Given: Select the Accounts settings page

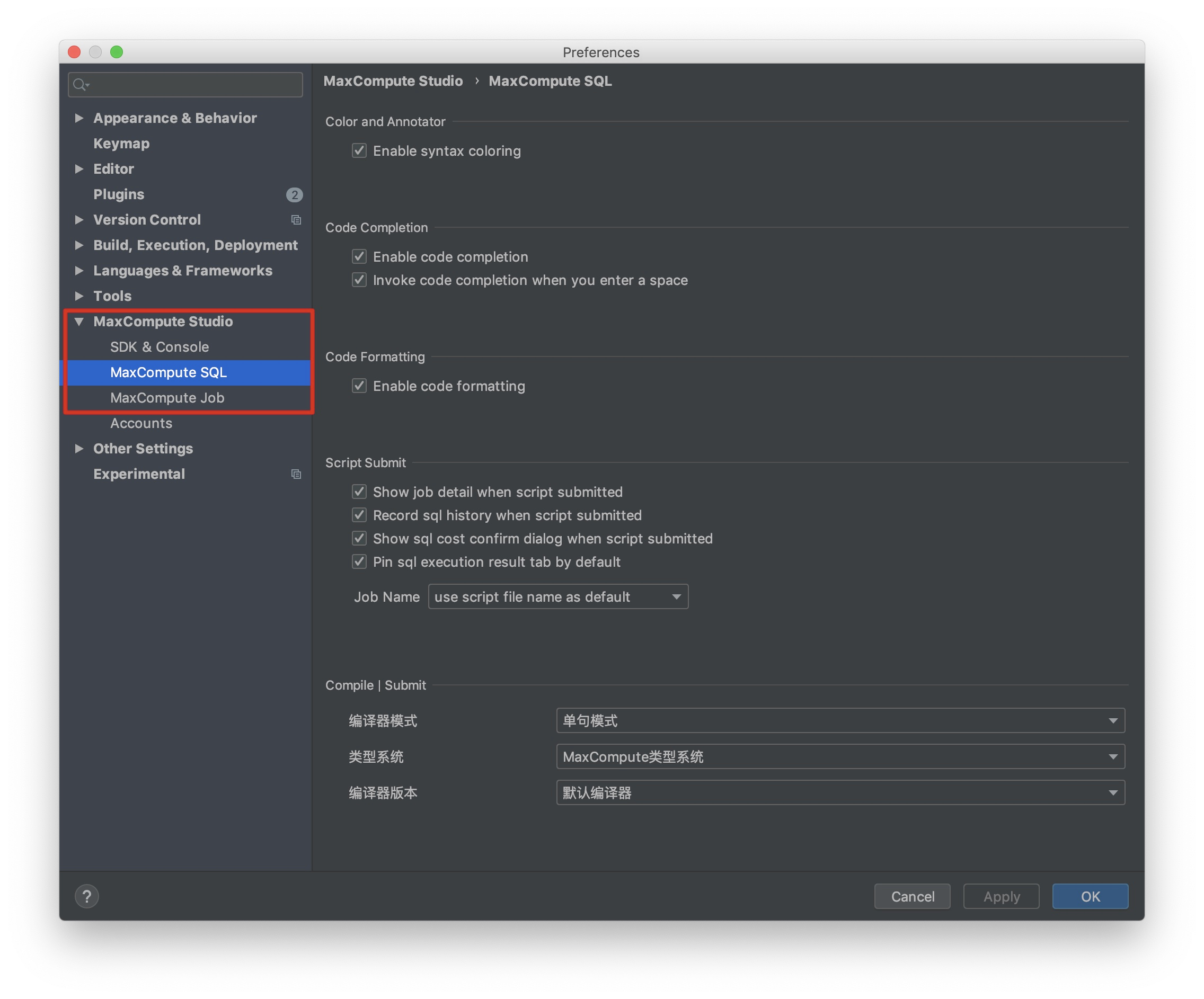Looking at the screenshot, I should 141,423.
